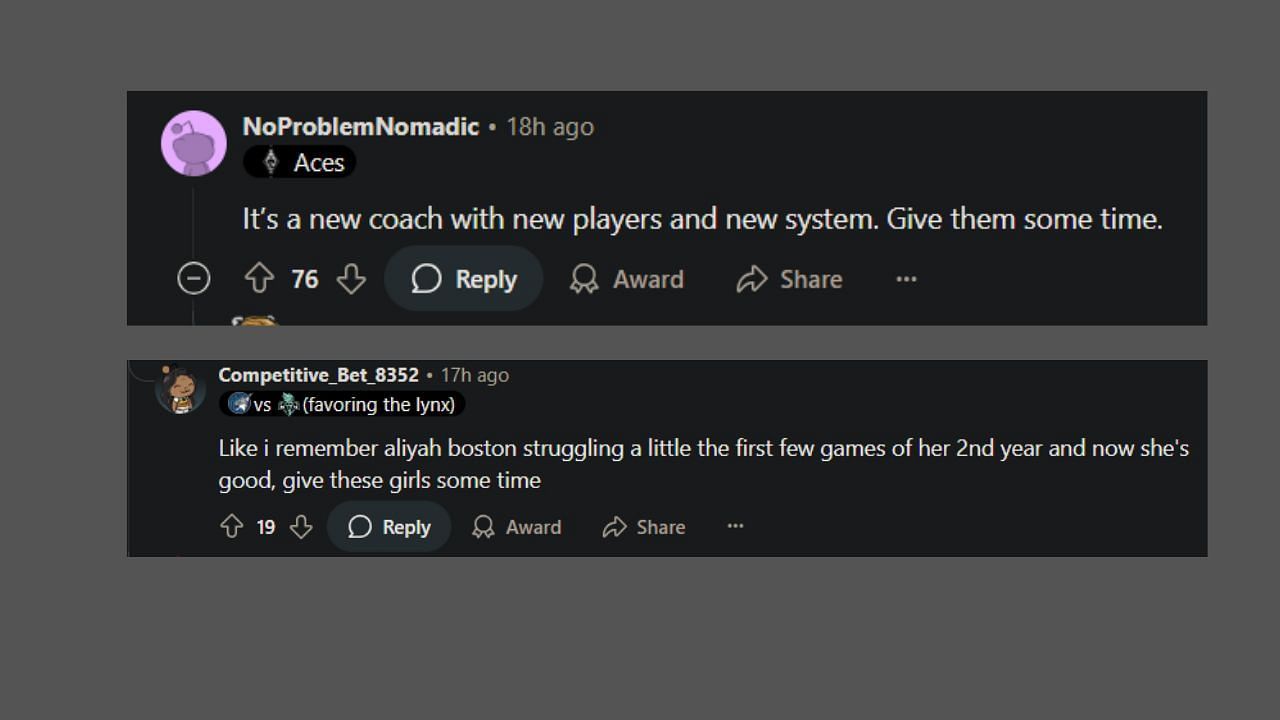Open more options on NoProblemNomadic's comment
Viewport: 1280px width, 720px height.
coord(906,279)
